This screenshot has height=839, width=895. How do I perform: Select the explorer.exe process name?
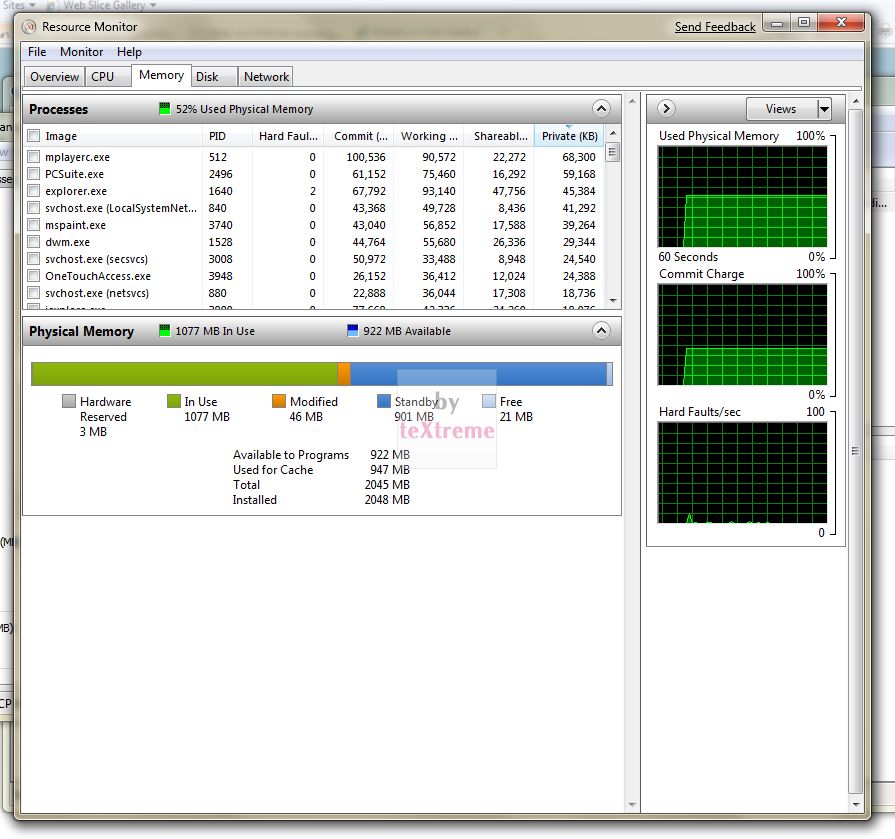pos(76,191)
